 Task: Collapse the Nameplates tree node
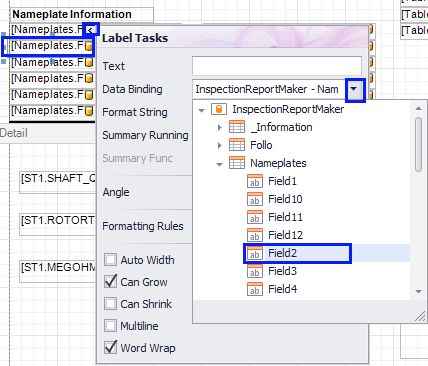pyautogui.click(x=219, y=164)
